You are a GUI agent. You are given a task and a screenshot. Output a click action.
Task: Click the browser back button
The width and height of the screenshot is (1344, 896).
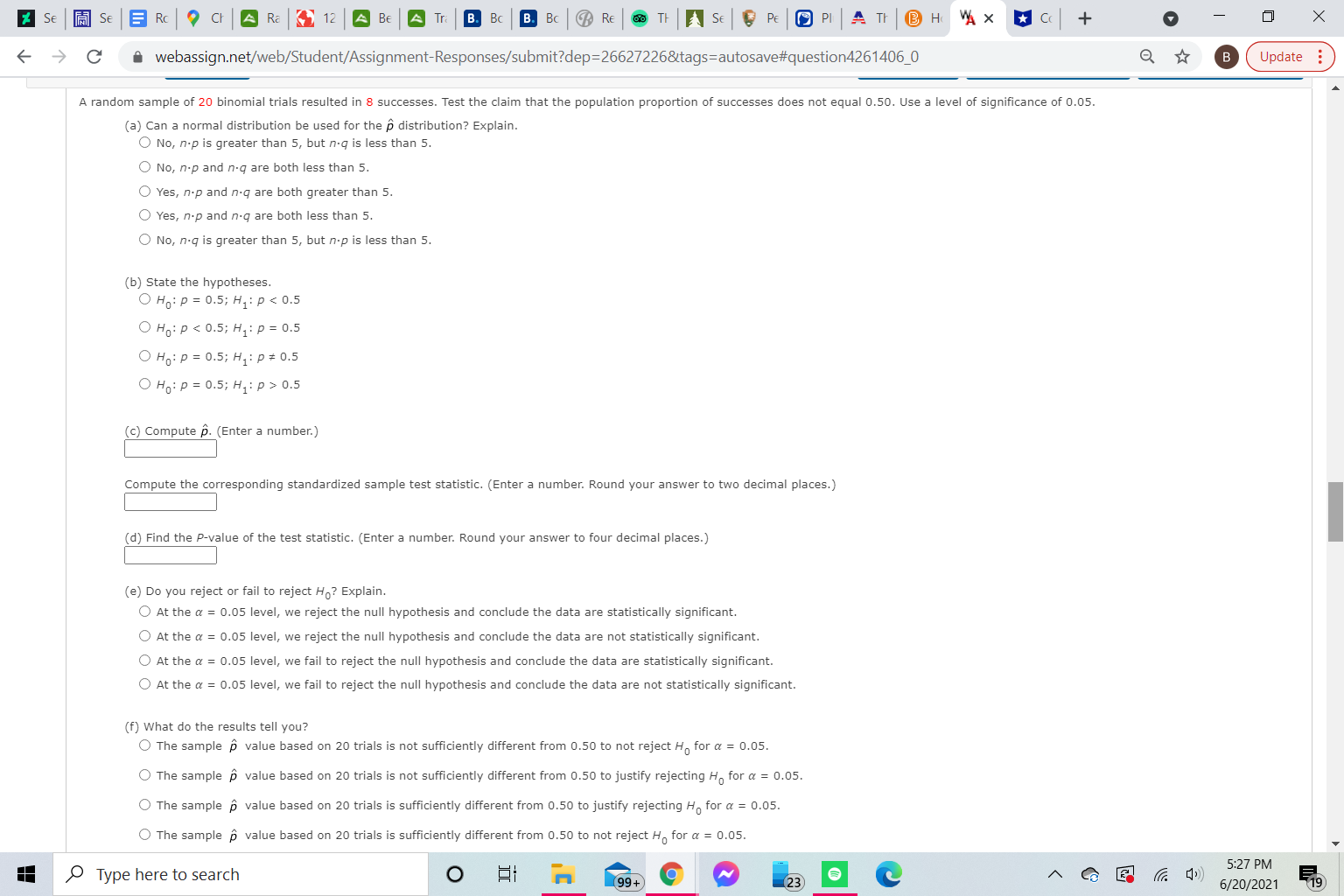(24, 56)
